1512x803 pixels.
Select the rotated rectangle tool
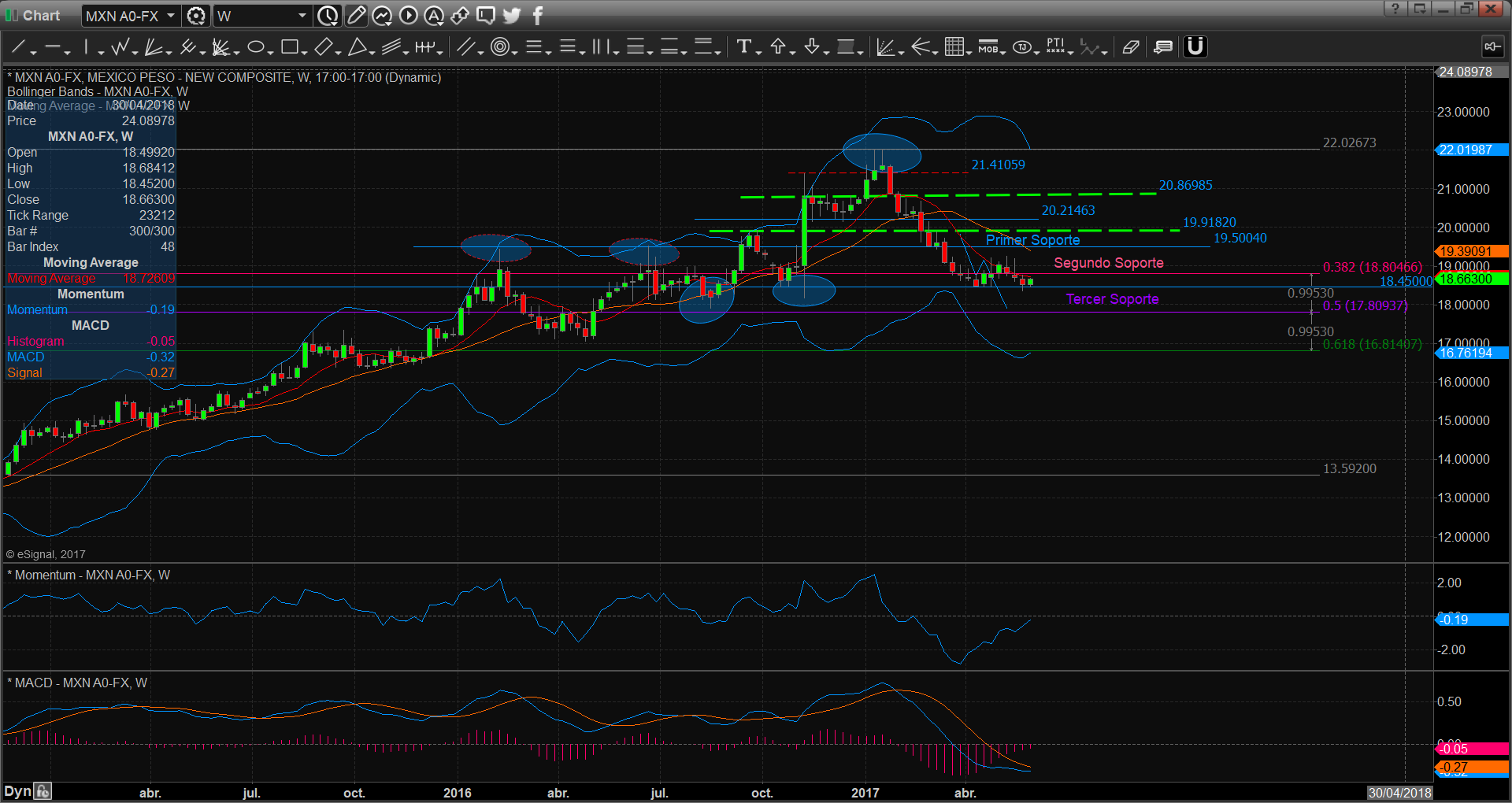coord(323,47)
